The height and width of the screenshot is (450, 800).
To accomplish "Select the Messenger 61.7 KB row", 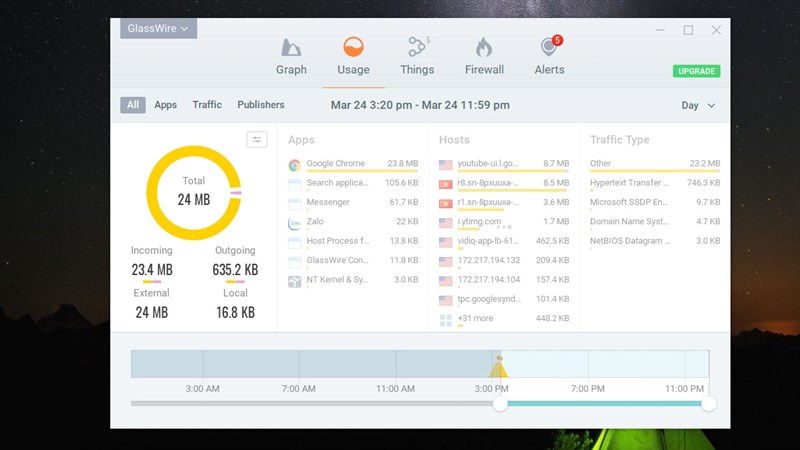I will (x=353, y=203).
